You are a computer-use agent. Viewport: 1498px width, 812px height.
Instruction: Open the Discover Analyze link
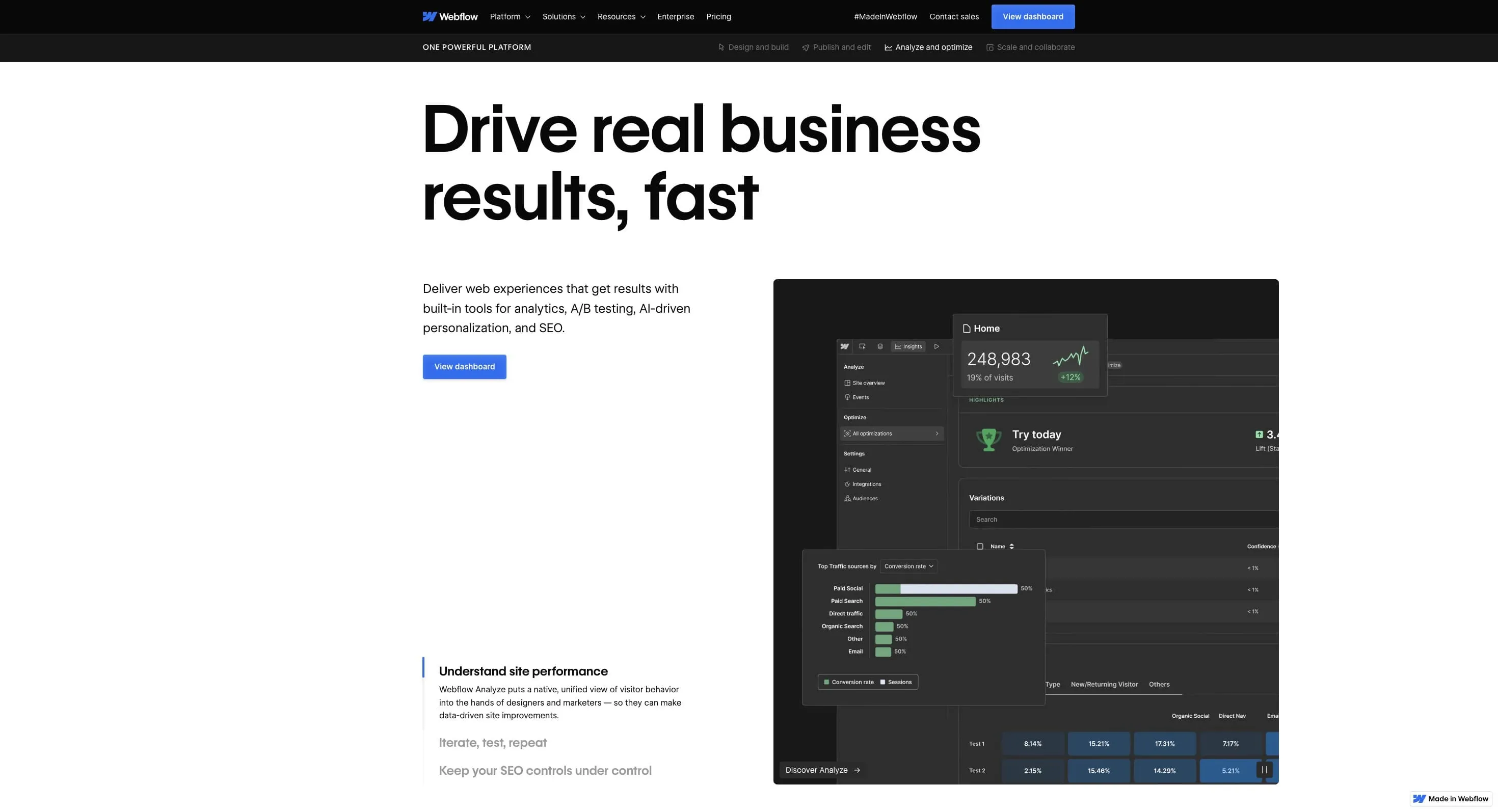tap(822, 770)
